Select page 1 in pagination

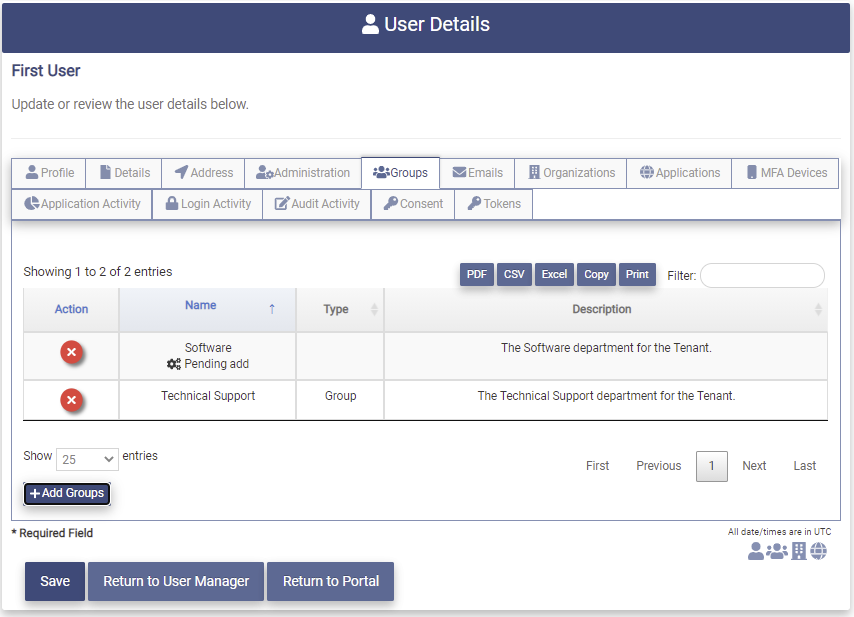click(x=711, y=466)
